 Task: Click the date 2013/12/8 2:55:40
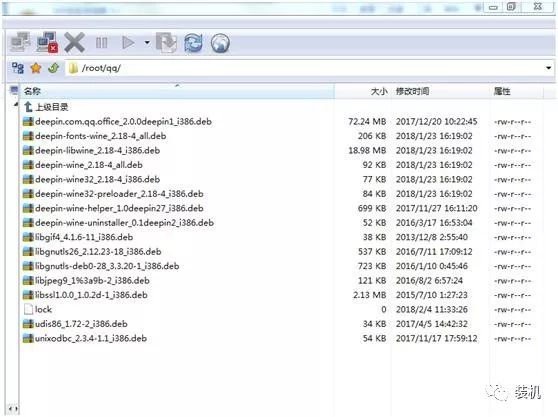point(432,237)
